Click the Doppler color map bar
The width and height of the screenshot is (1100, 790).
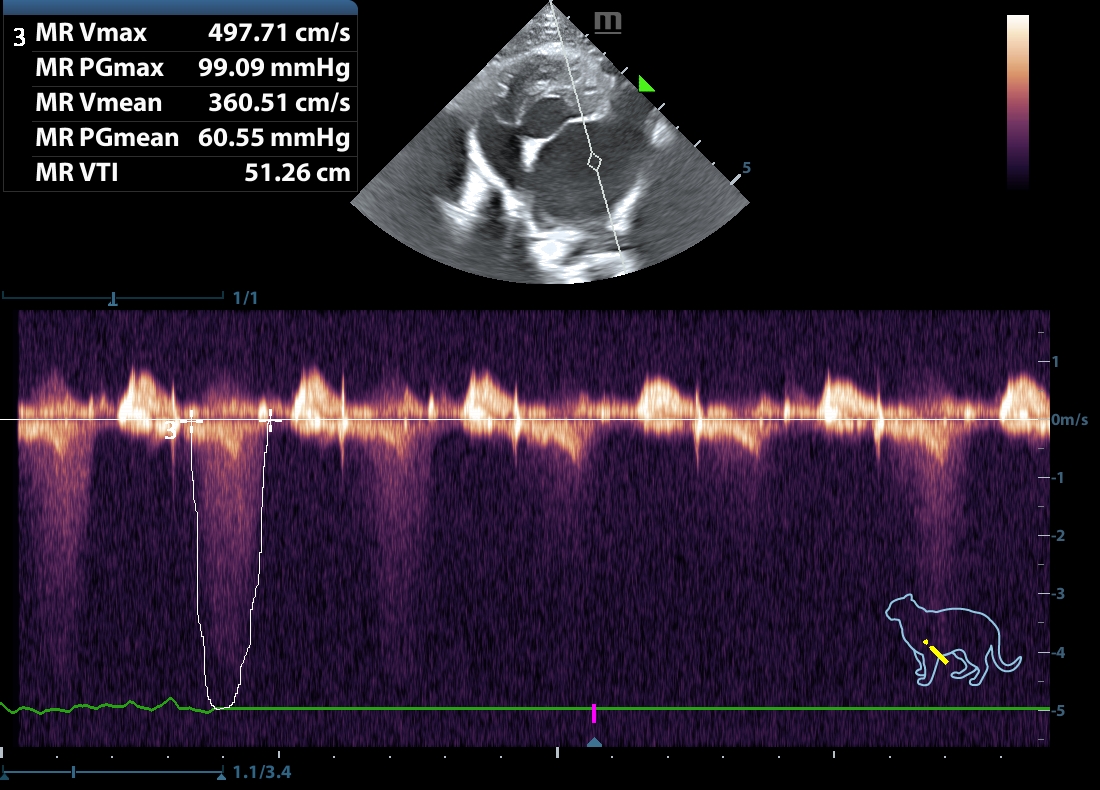[x=1017, y=102]
